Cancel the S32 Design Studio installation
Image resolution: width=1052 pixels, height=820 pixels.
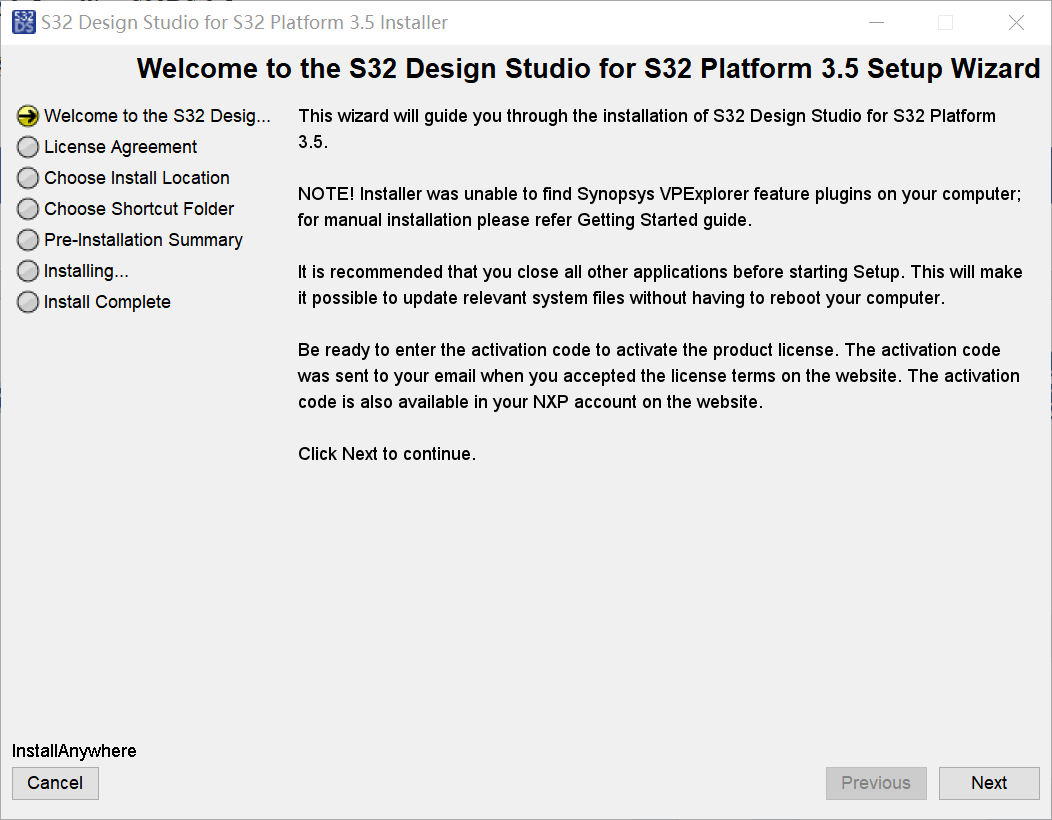55,783
